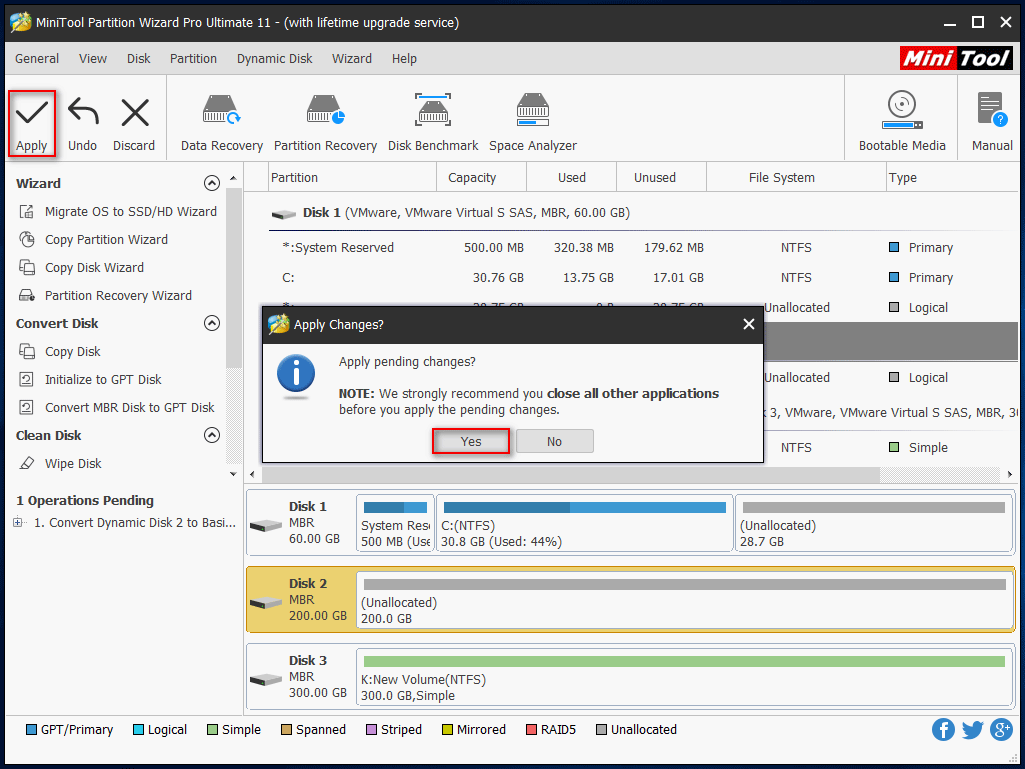1025x769 pixels.
Task: Open the Disk menu
Action: pyautogui.click(x=139, y=59)
